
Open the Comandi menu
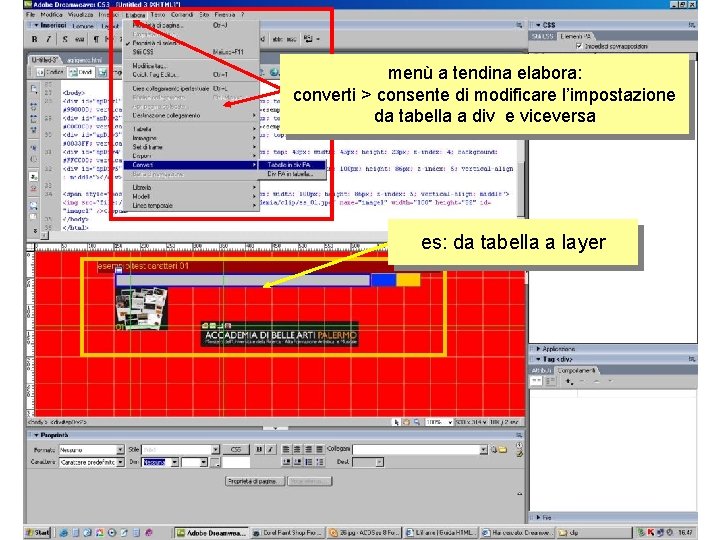pos(182,15)
